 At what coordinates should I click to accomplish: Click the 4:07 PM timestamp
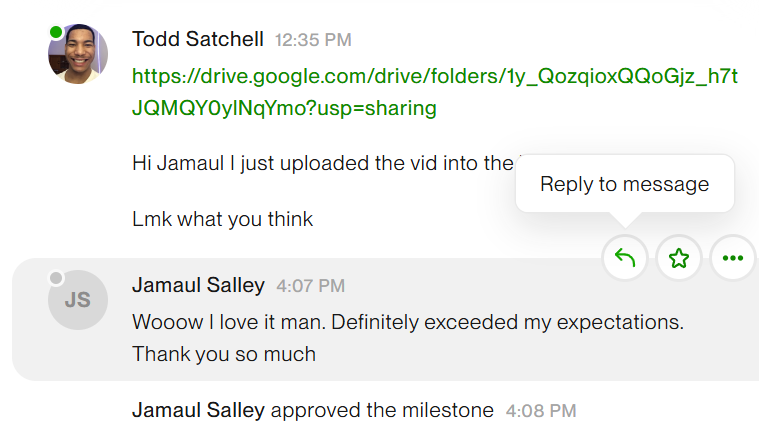[x=310, y=286]
